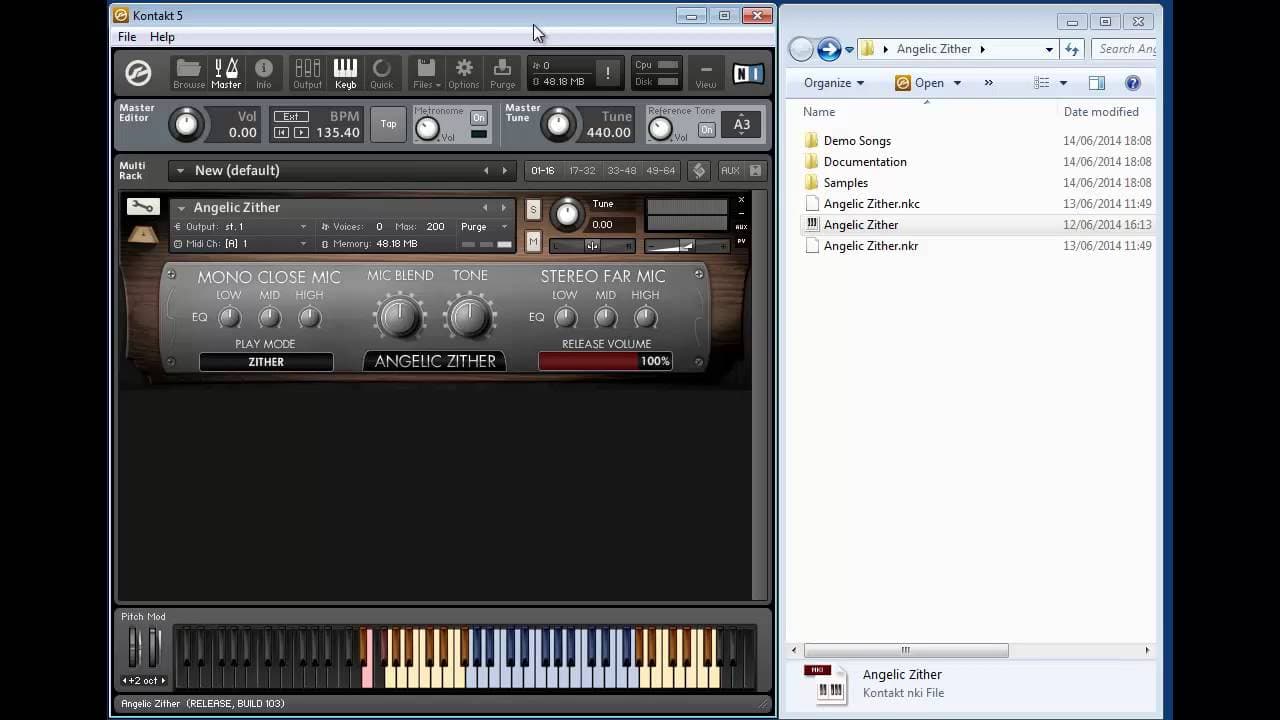1280x720 pixels.
Task: Click the Native Instruments NI logo
Action: pos(748,73)
